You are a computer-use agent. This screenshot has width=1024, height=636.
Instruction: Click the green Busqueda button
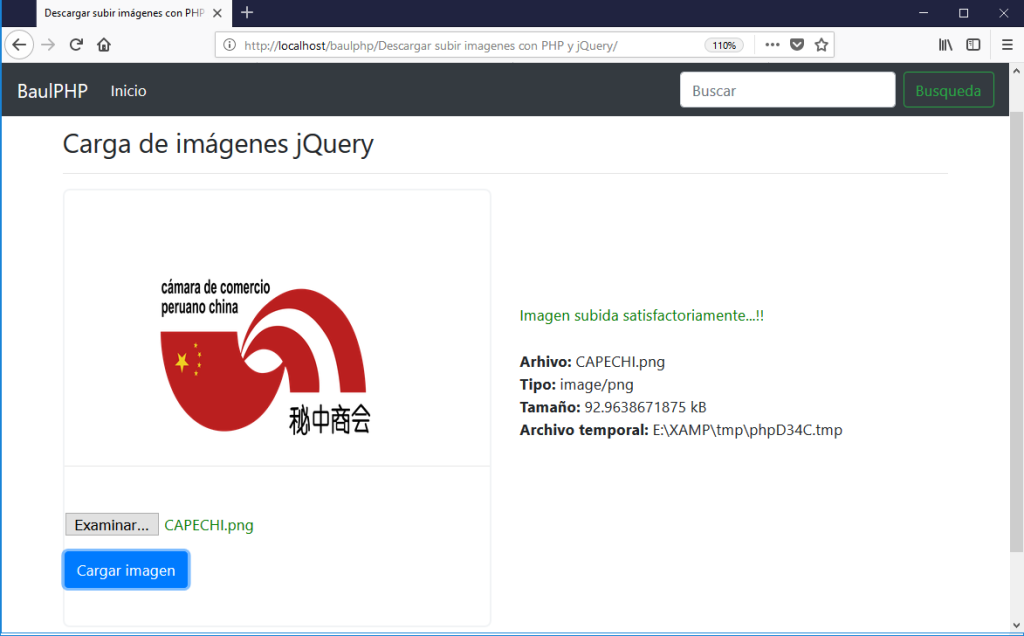[948, 90]
